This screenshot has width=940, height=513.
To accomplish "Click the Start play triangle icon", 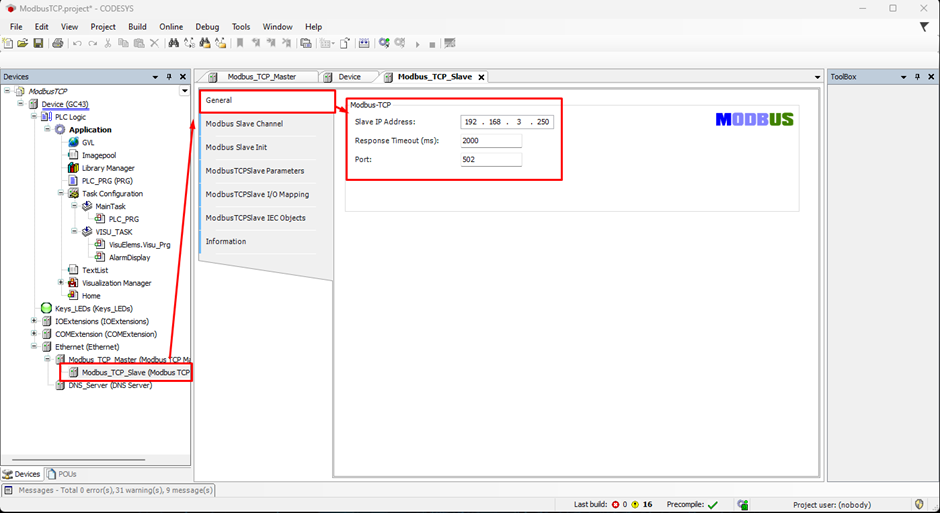I will (417, 44).
